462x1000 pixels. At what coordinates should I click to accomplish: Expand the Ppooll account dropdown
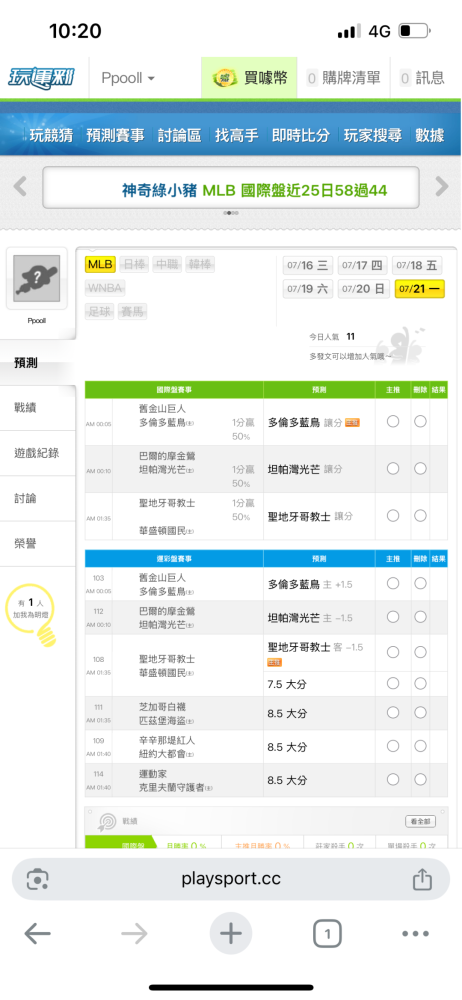[x=128, y=78]
